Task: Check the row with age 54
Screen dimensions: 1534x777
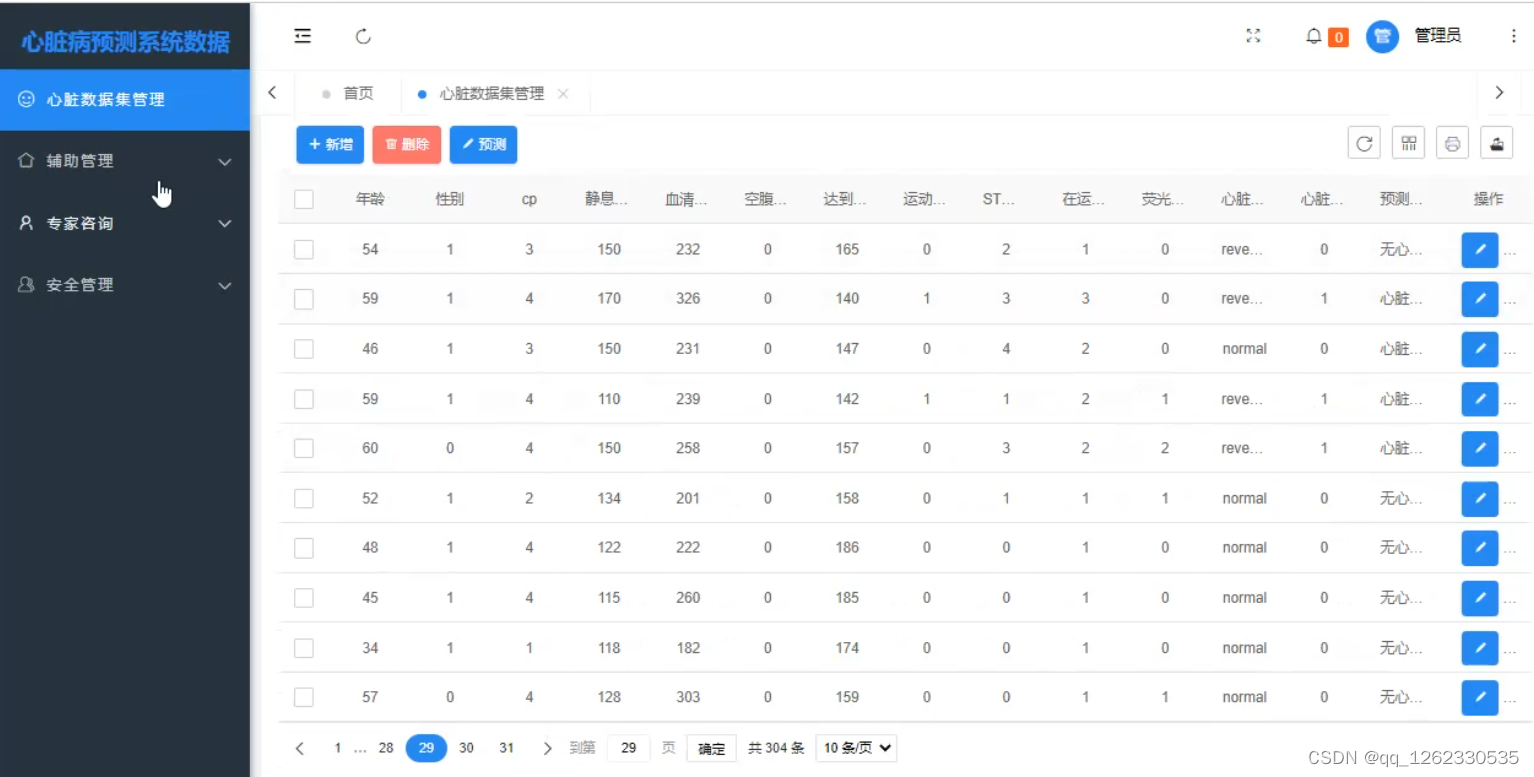Action: pos(304,249)
